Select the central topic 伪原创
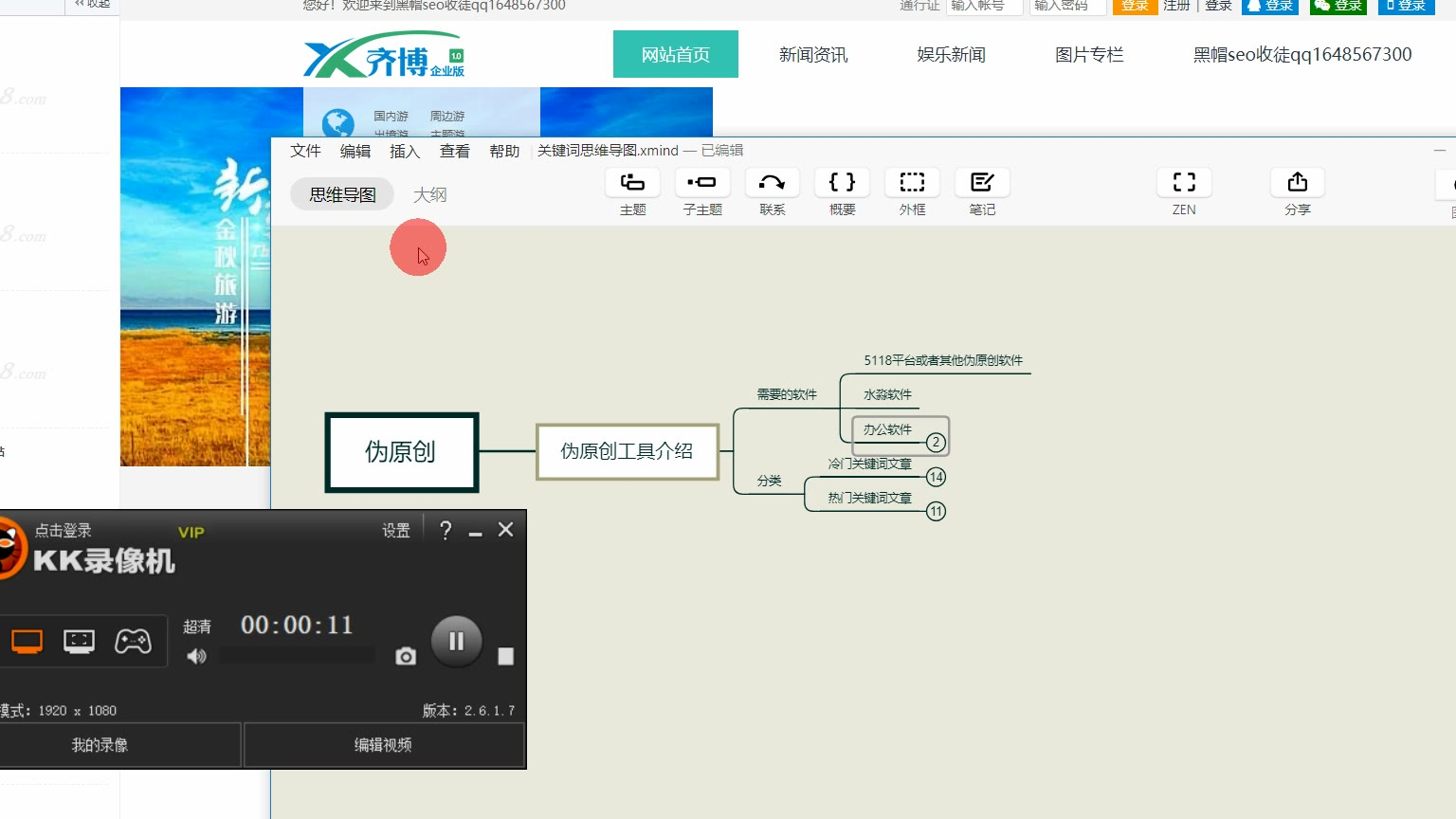The image size is (1456, 819). coord(401,452)
